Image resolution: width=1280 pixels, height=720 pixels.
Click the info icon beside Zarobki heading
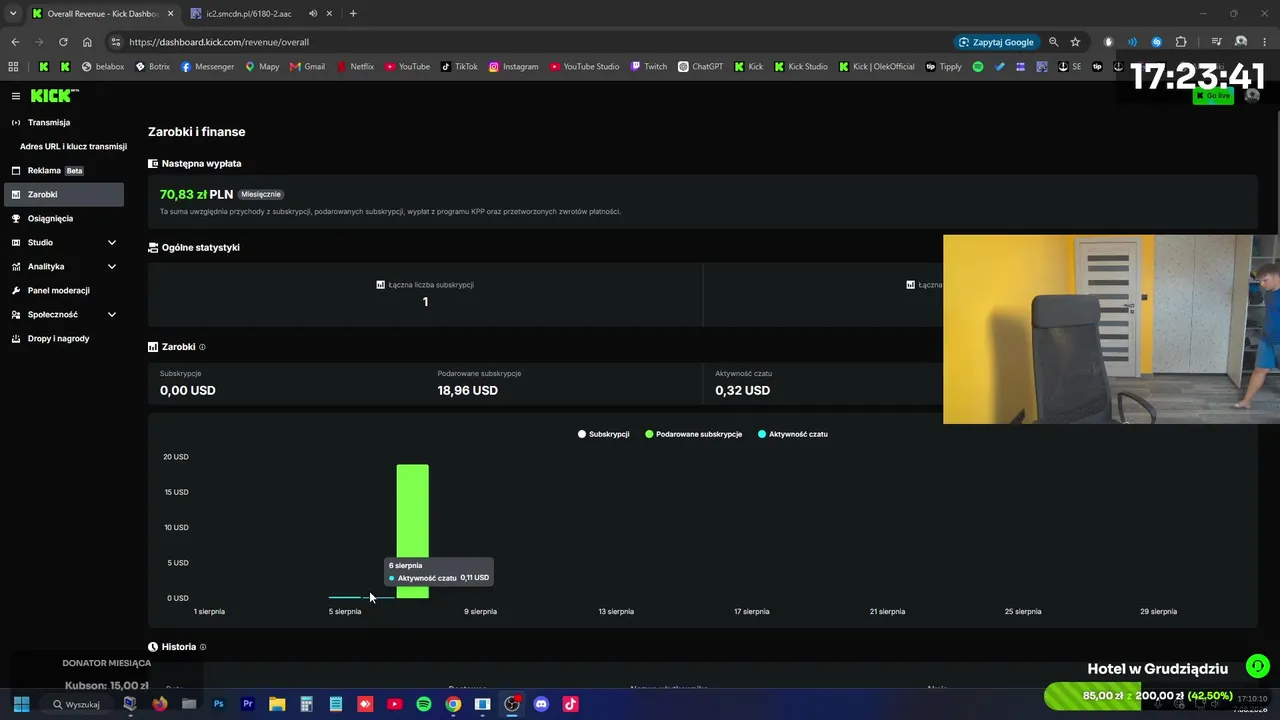click(x=202, y=347)
